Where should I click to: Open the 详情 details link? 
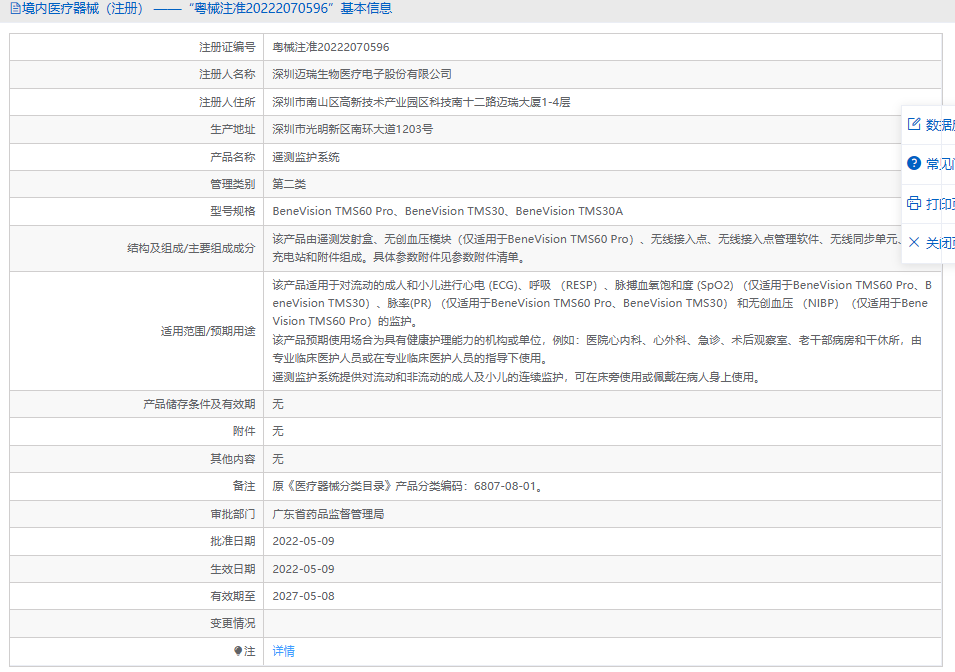[x=284, y=651]
